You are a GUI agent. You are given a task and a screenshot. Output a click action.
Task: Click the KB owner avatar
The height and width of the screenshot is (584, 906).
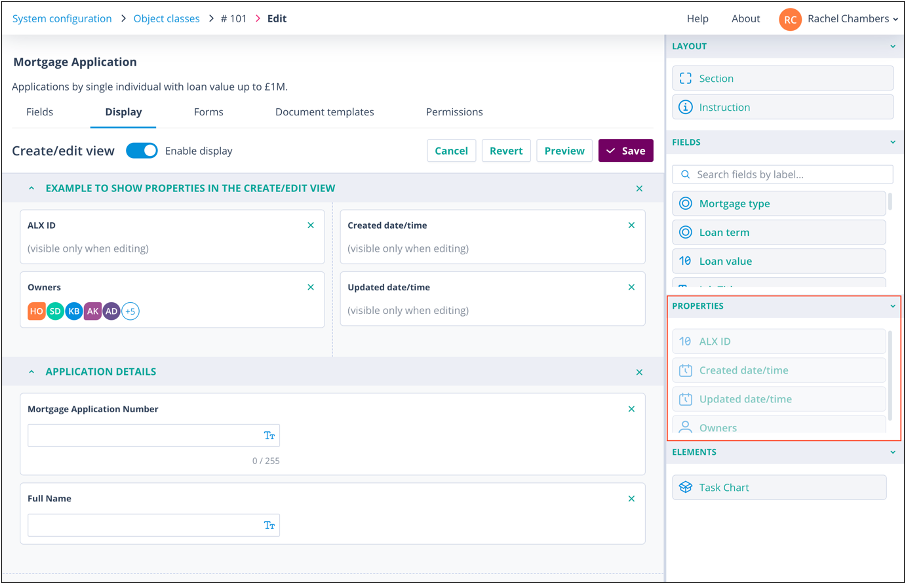click(x=74, y=311)
